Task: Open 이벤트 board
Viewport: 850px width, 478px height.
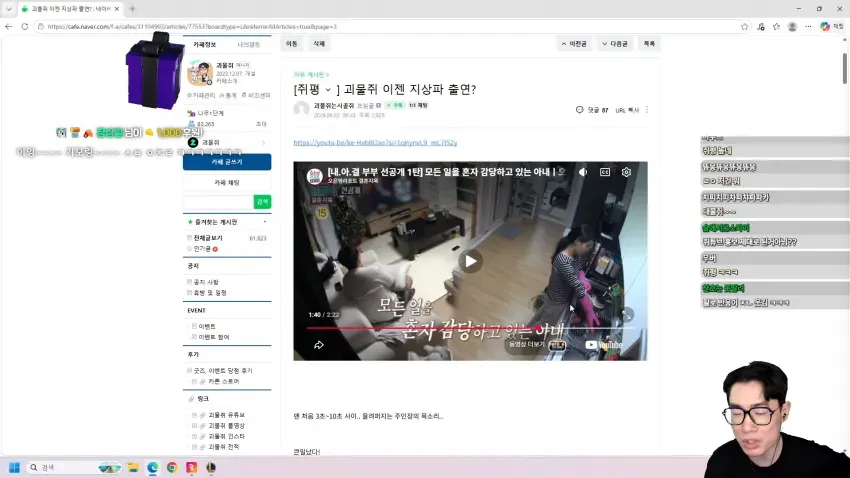Action: [207, 326]
